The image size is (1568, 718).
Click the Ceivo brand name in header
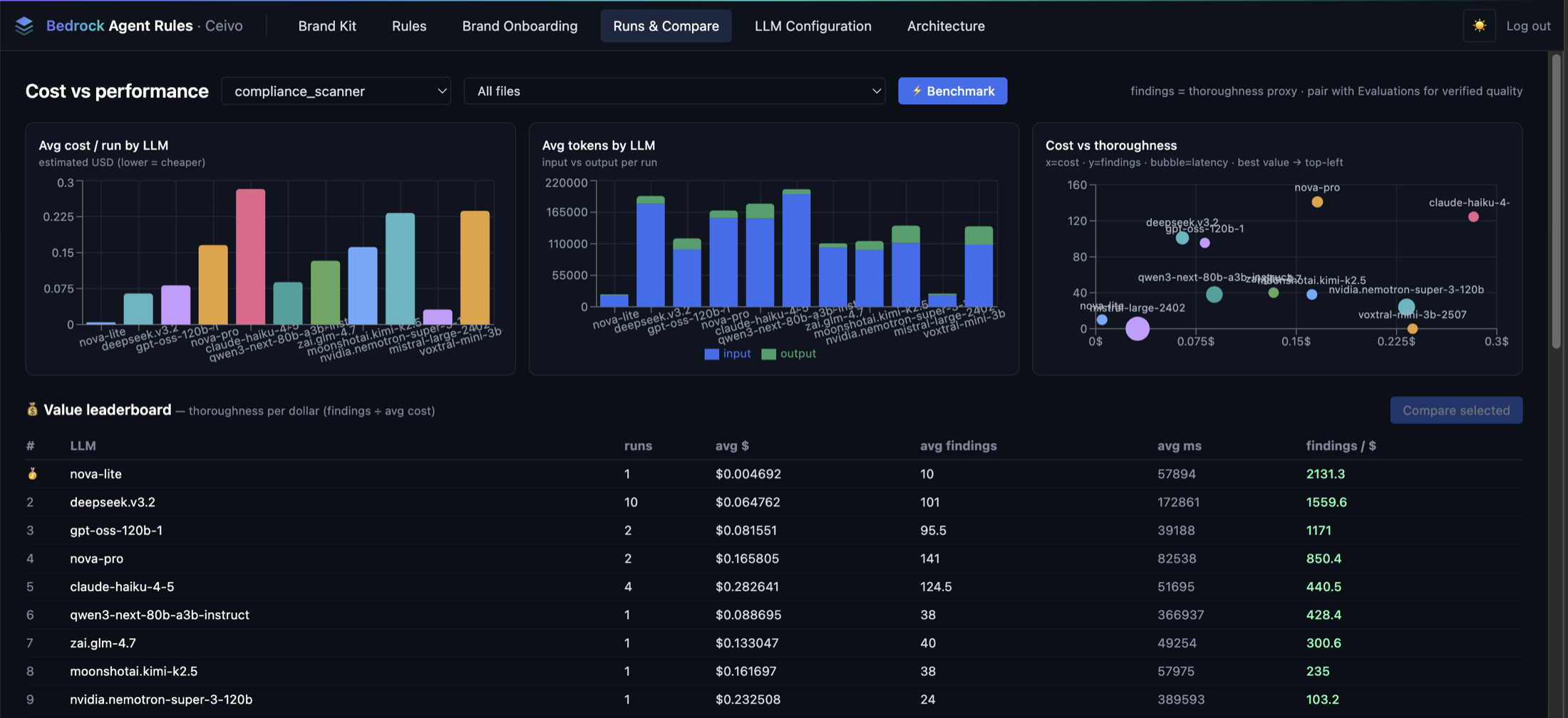pyautogui.click(x=224, y=26)
